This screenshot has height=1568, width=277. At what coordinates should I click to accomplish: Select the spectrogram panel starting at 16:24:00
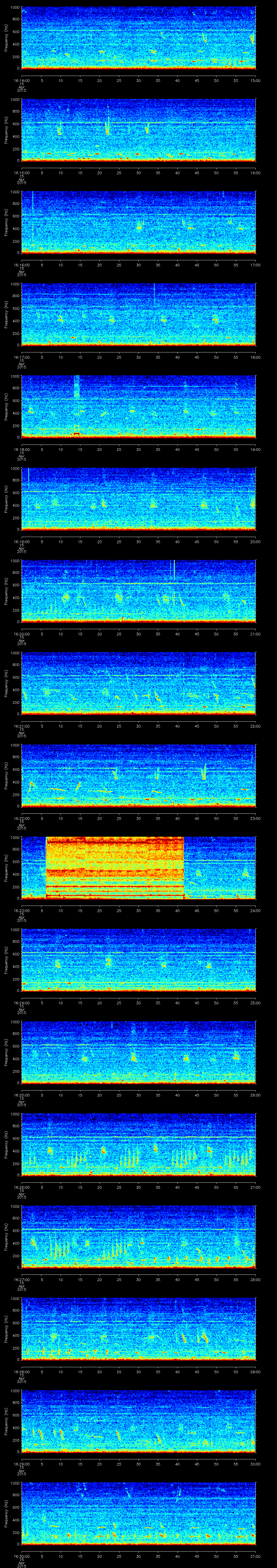[x=138, y=960]
